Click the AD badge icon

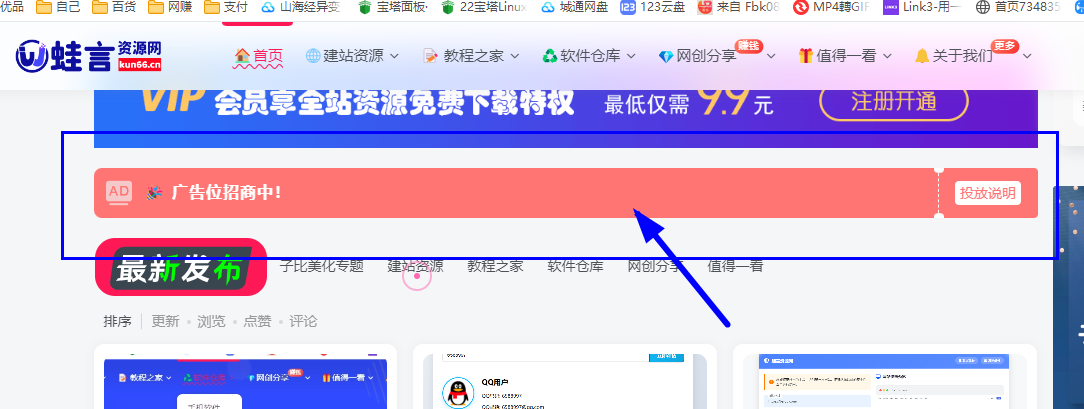(x=119, y=192)
